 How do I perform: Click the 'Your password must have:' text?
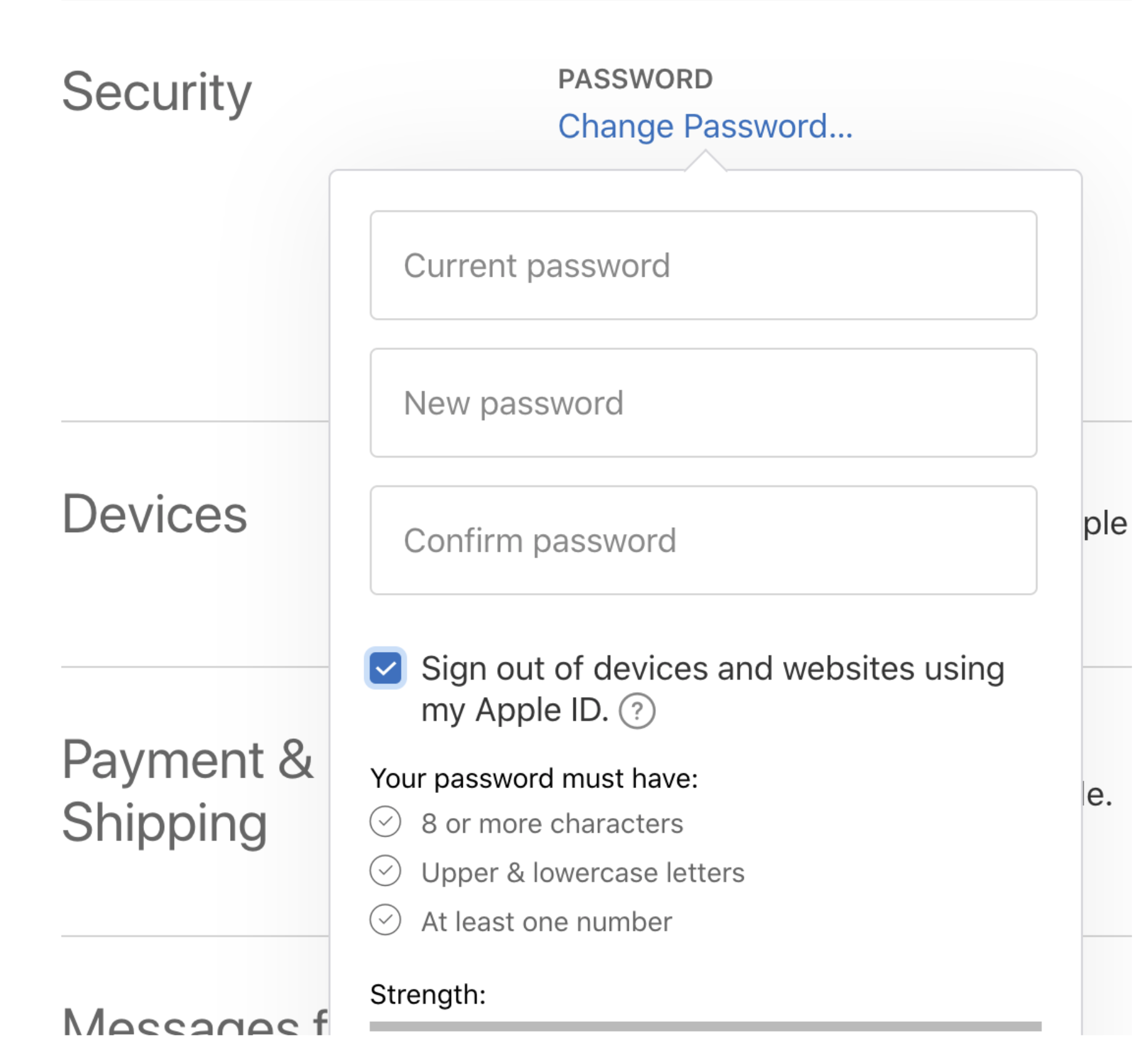pyautogui.click(x=534, y=779)
